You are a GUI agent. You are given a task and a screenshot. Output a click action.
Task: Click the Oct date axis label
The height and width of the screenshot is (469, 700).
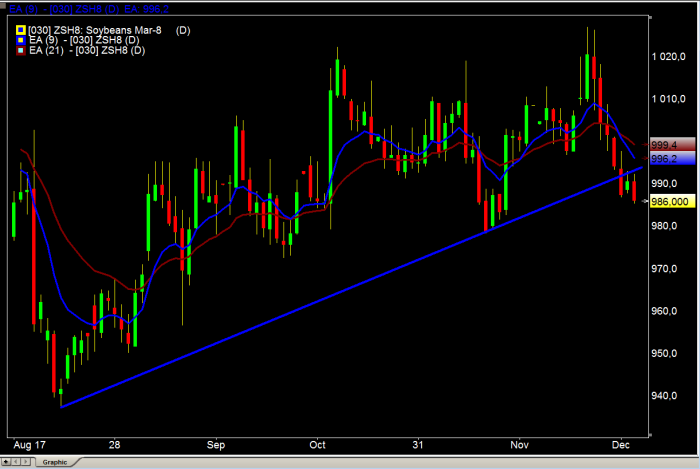(318, 442)
